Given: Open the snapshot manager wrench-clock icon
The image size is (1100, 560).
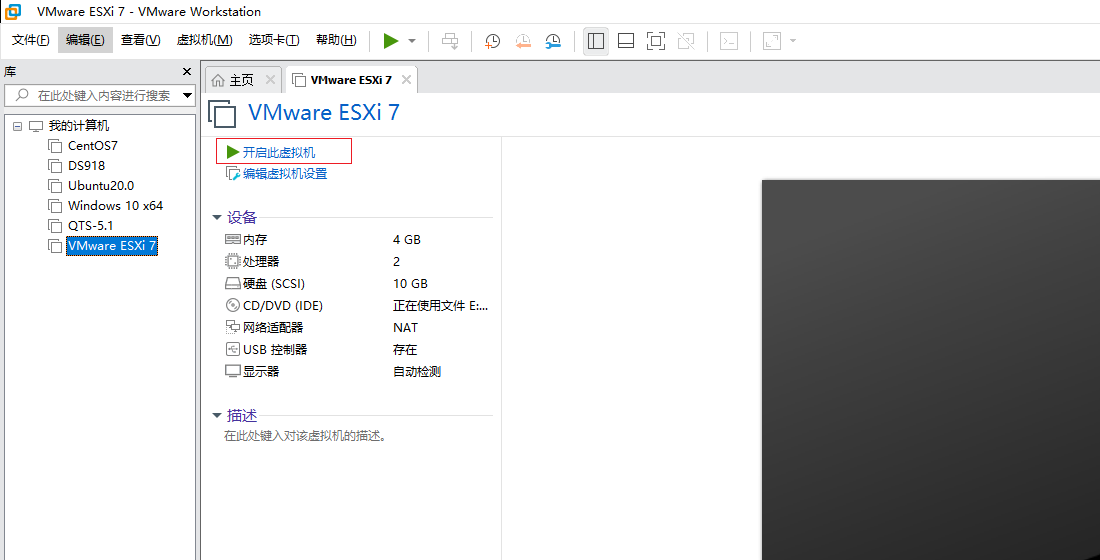Looking at the screenshot, I should (x=554, y=41).
